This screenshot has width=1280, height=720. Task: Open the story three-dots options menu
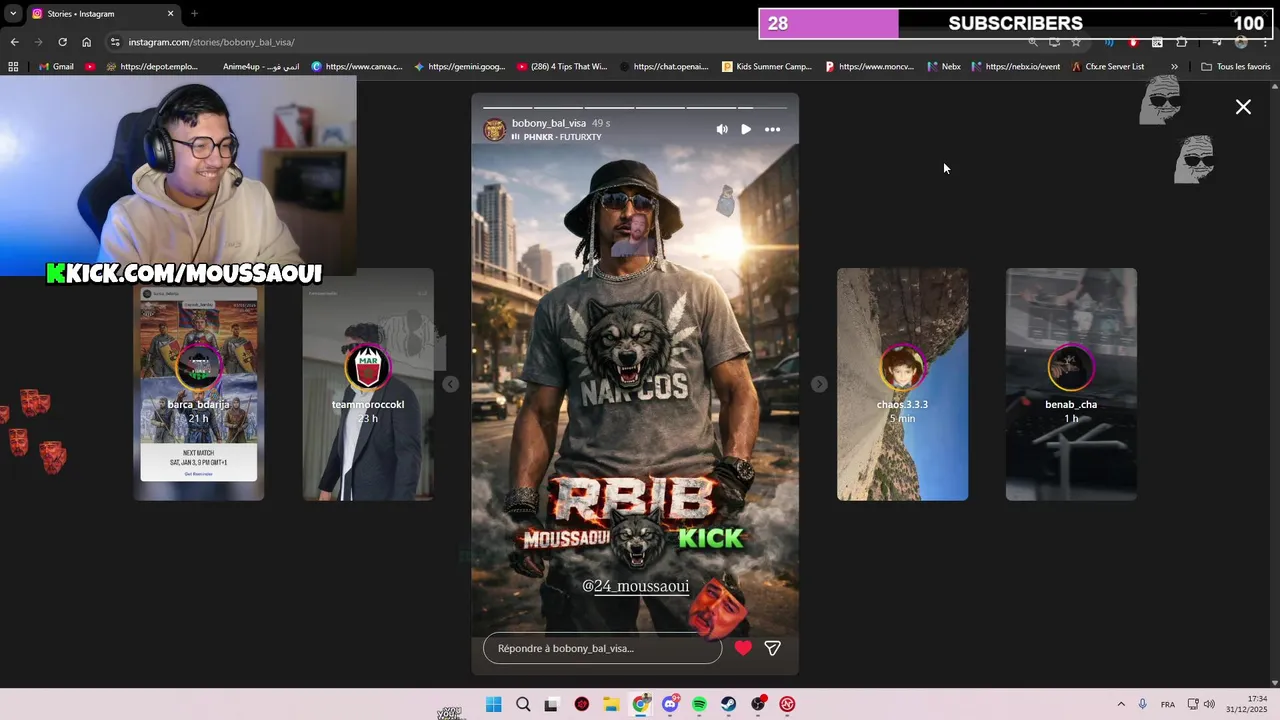coord(772,129)
